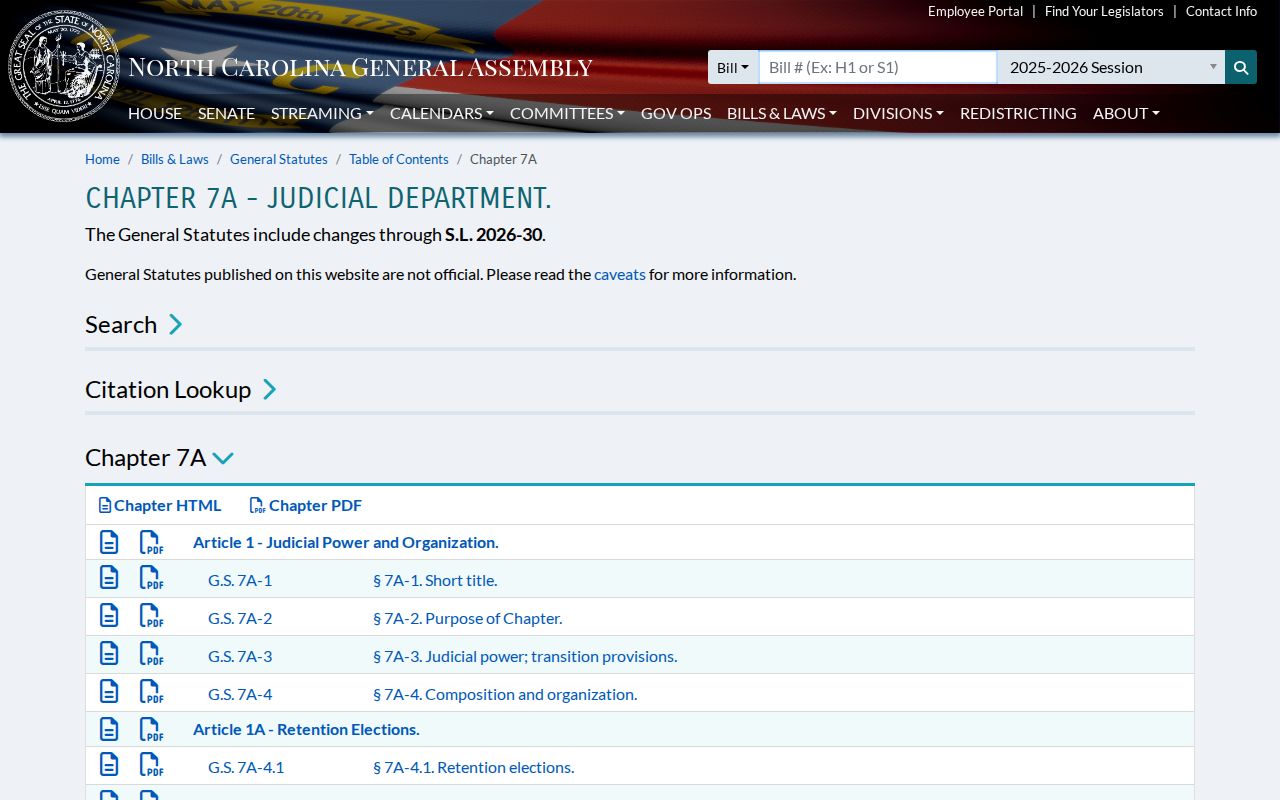
Task: Open HTML icon for G.S. 7A-3 row
Action: point(109,654)
